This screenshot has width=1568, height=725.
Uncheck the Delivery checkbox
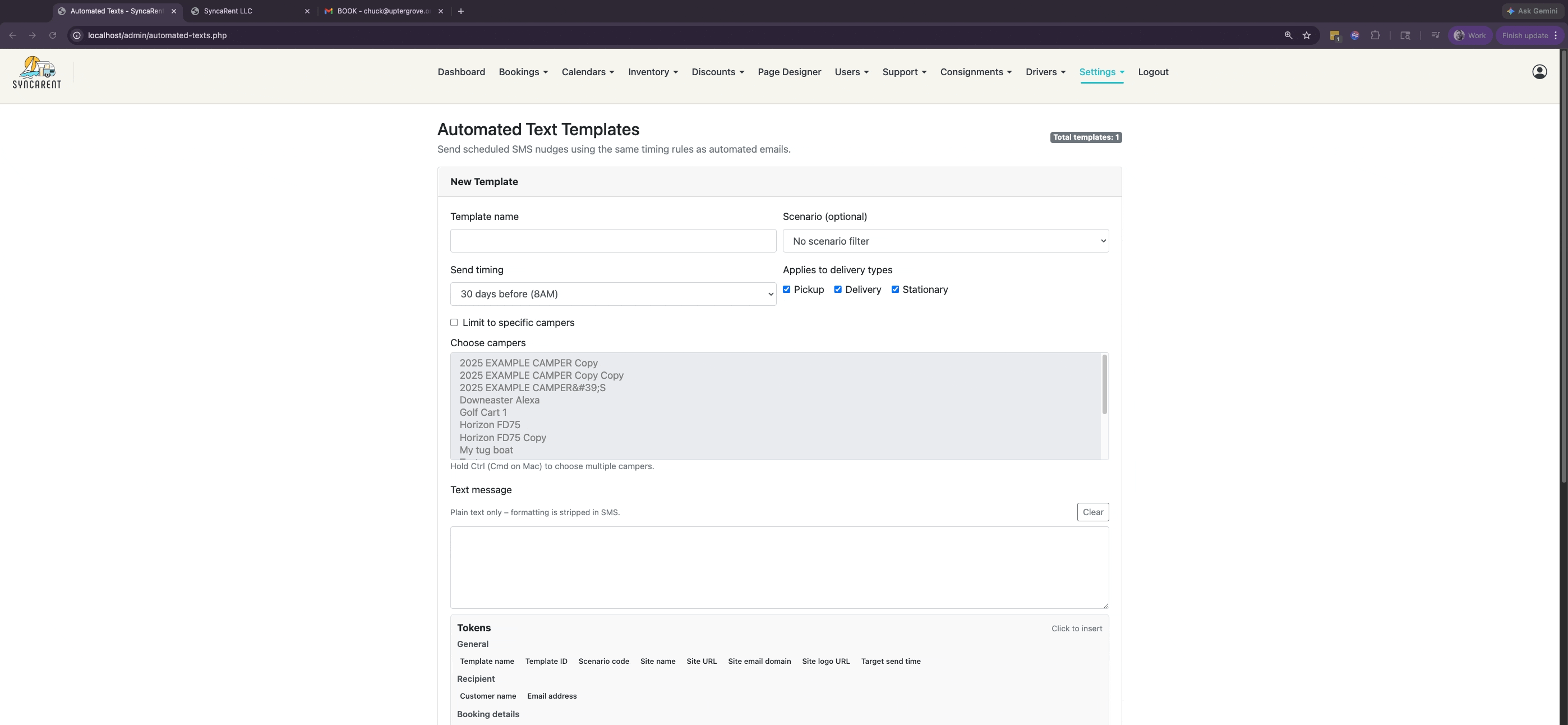point(838,290)
